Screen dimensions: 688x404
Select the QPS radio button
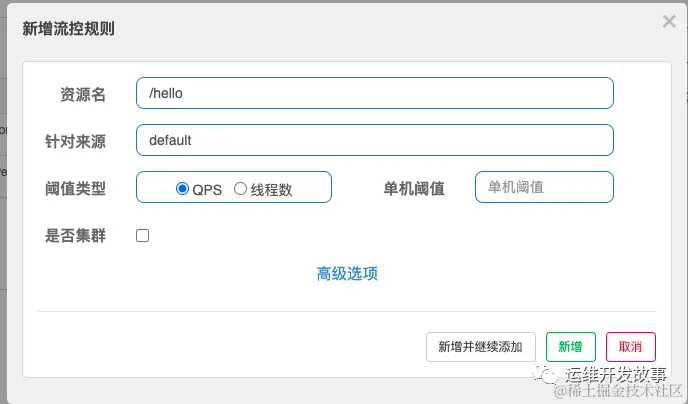click(x=182, y=189)
